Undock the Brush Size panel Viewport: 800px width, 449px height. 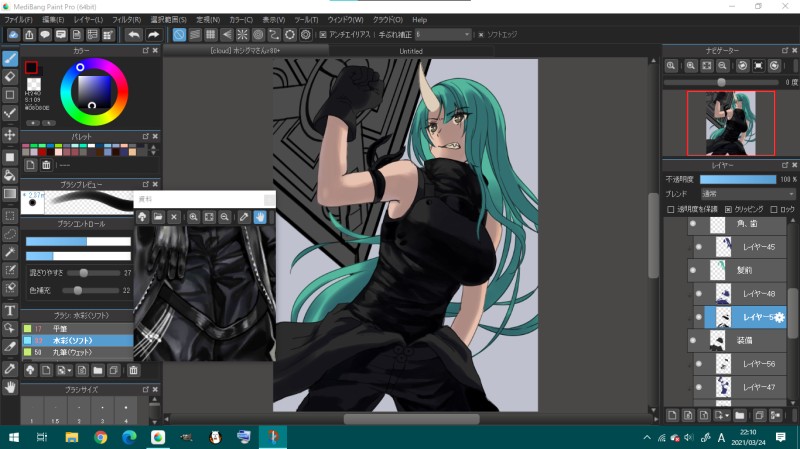pyautogui.click(x=146, y=389)
